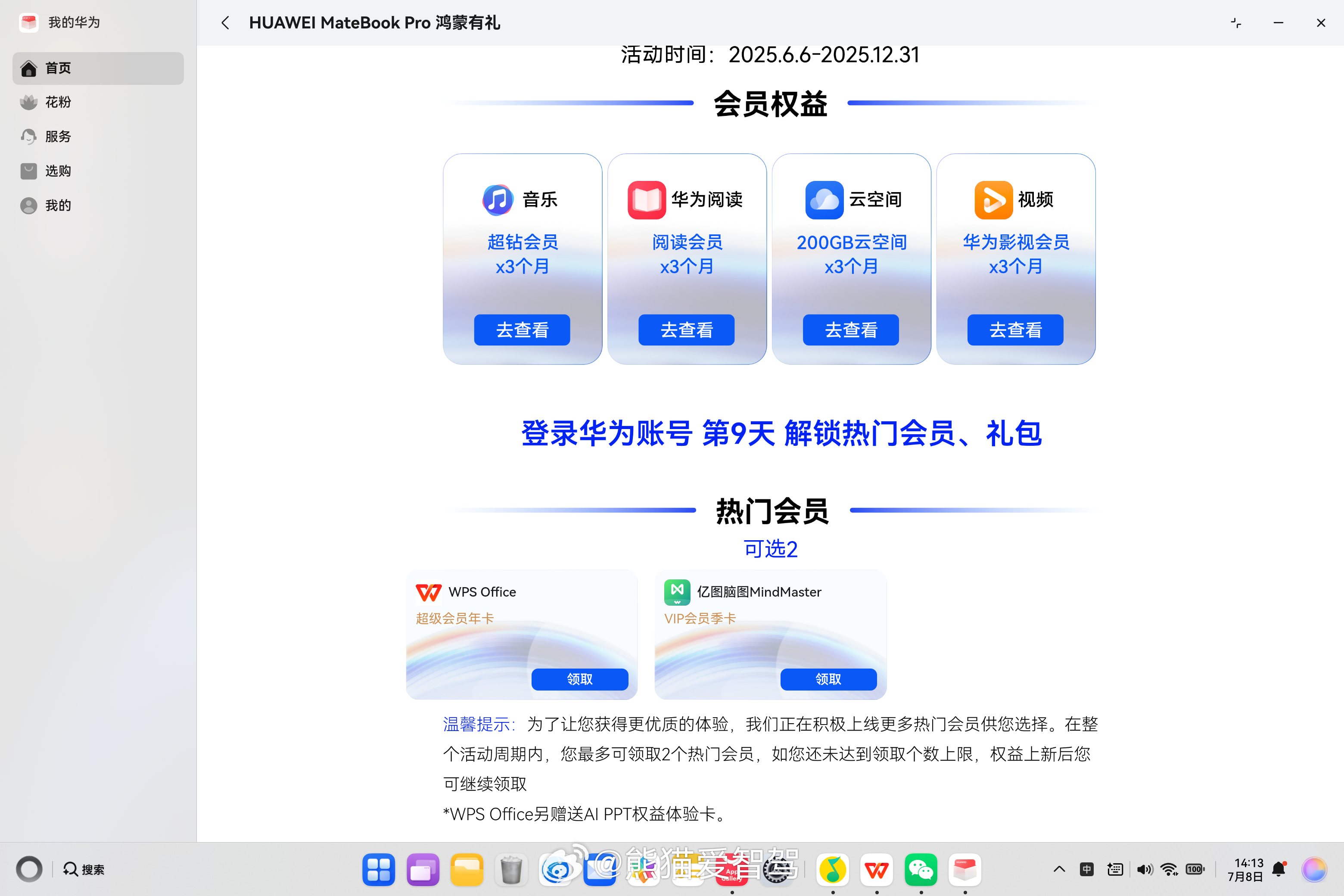This screenshot has height=896, width=1344.
Task: Click the 华为阅读 reading app icon
Action: click(x=646, y=200)
